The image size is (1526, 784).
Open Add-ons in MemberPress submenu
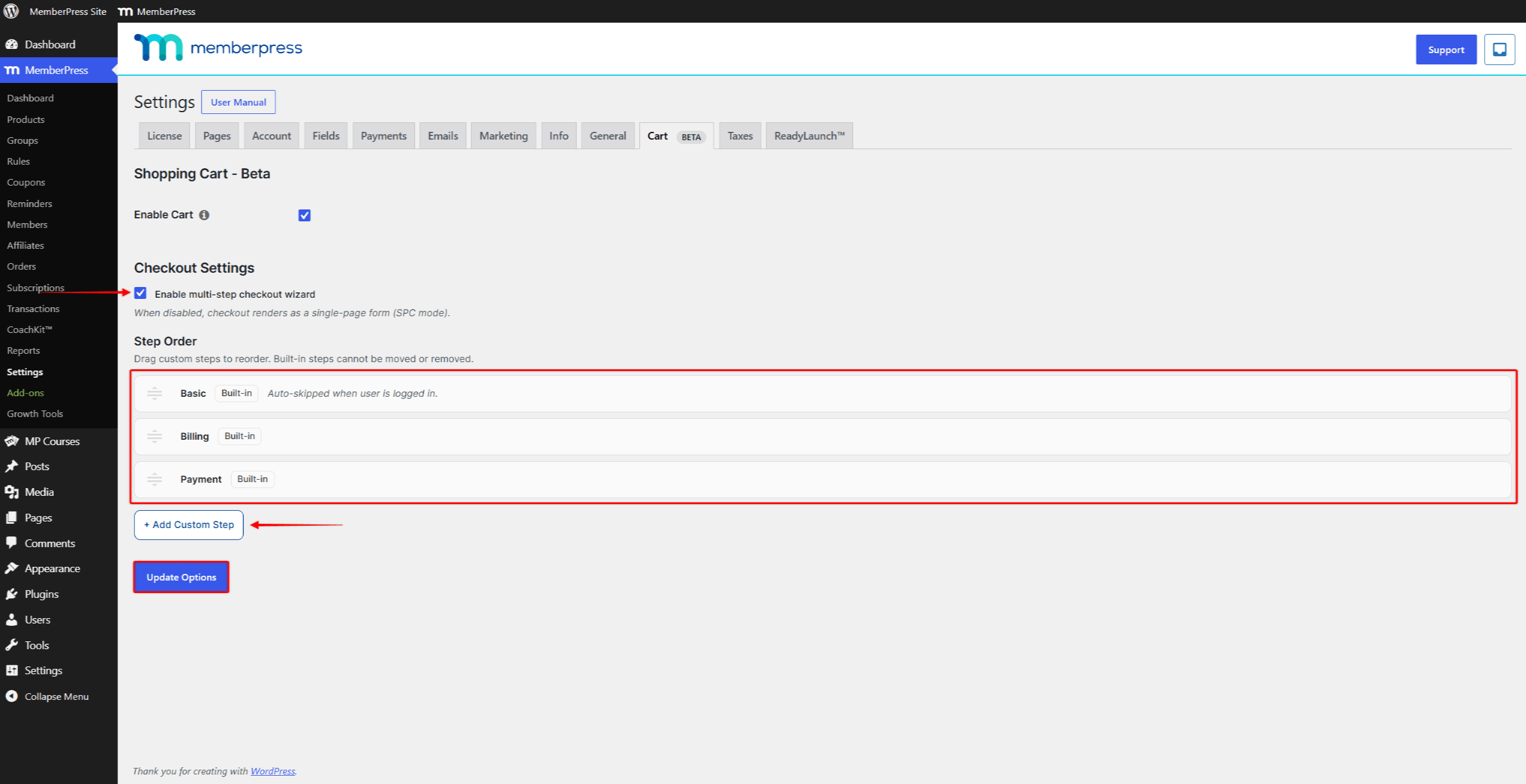pyautogui.click(x=26, y=393)
